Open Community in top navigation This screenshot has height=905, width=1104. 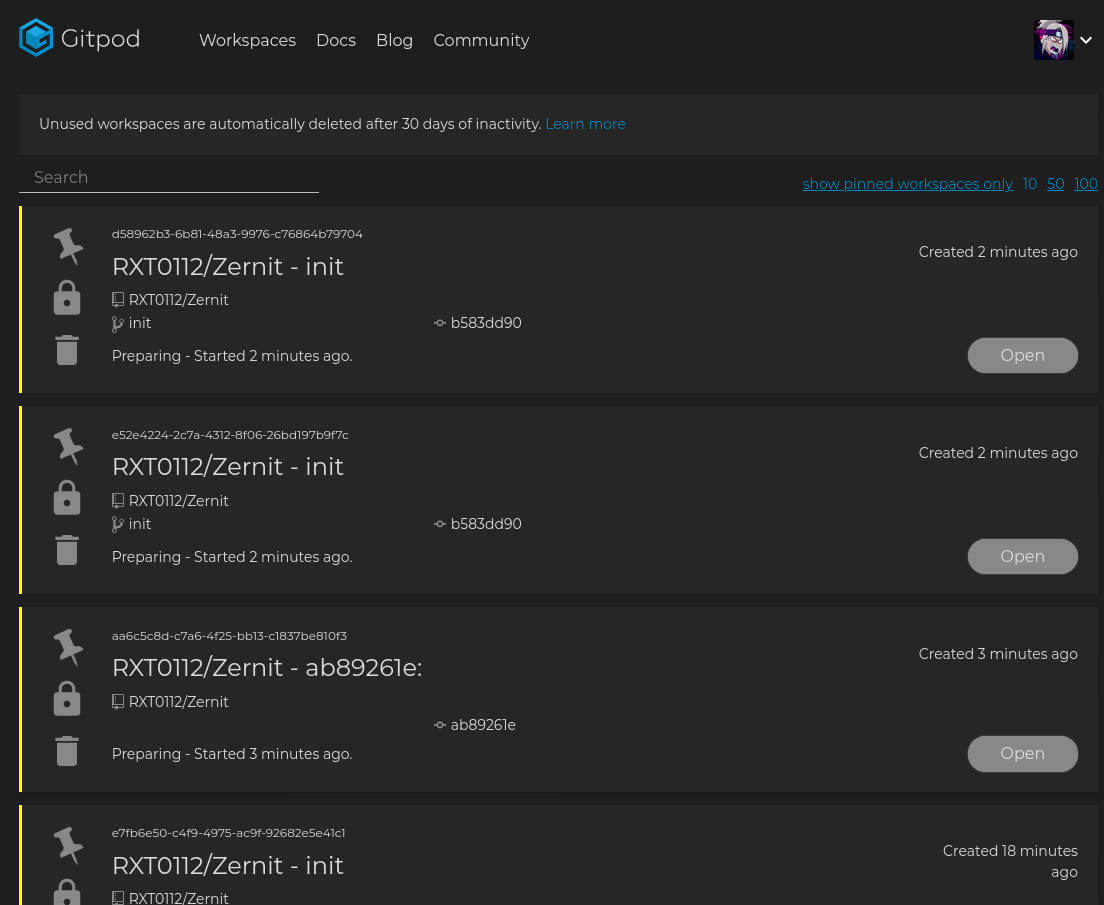click(x=481, y=40)
